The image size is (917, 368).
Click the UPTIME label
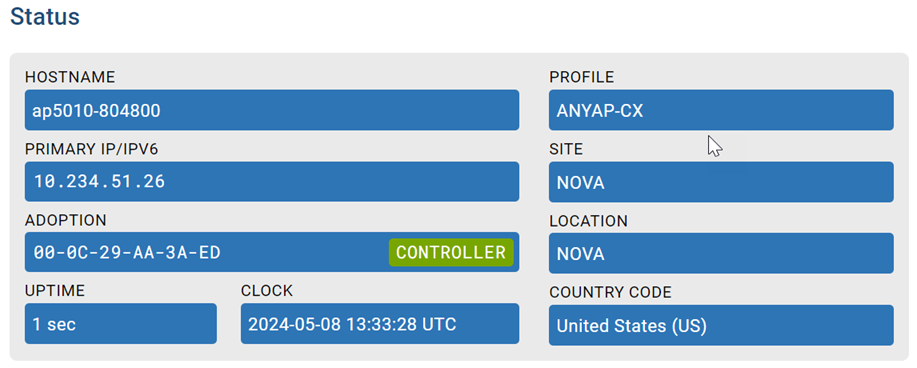[x=55, y=291]
